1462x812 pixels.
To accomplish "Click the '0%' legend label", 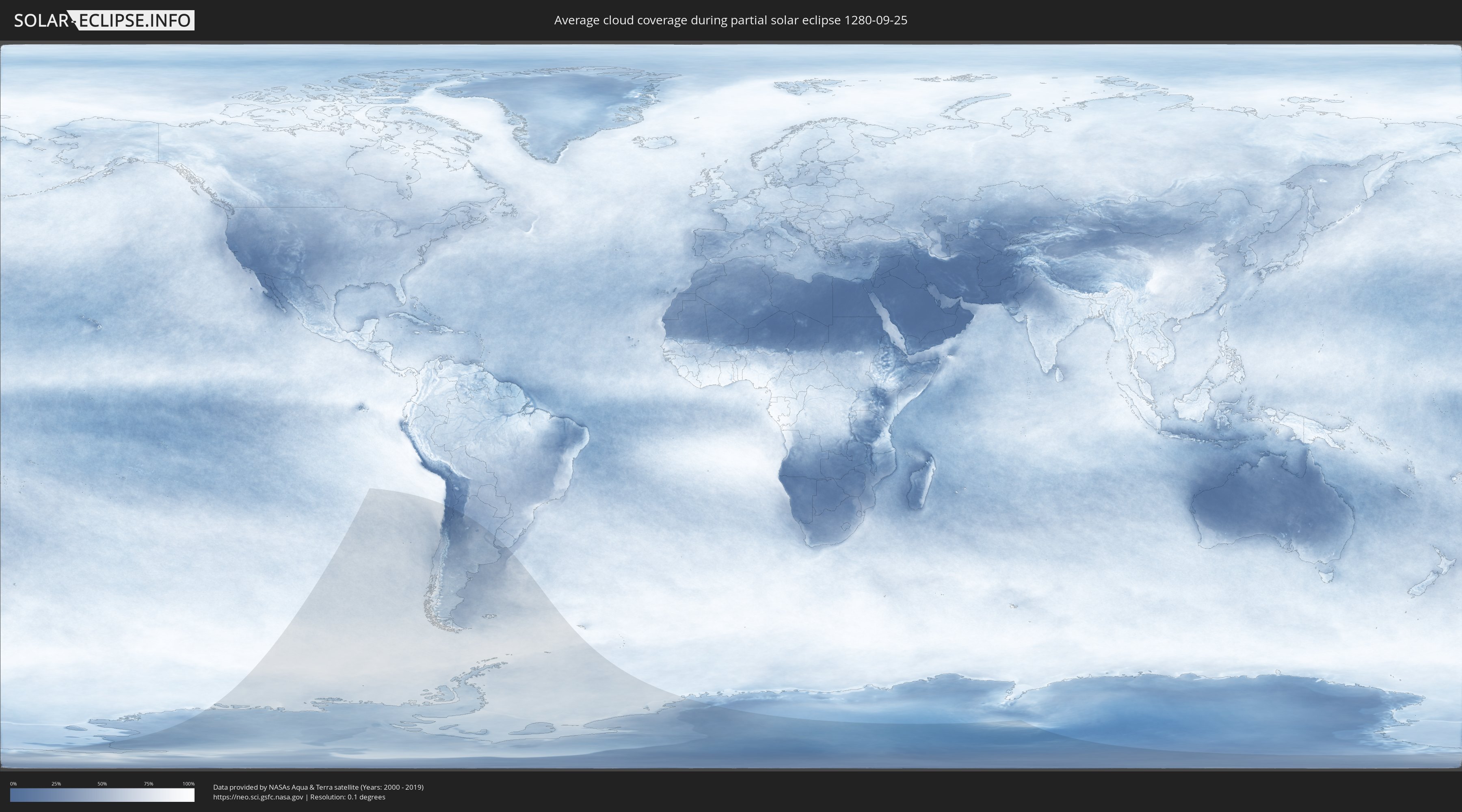I will (13, 784).
